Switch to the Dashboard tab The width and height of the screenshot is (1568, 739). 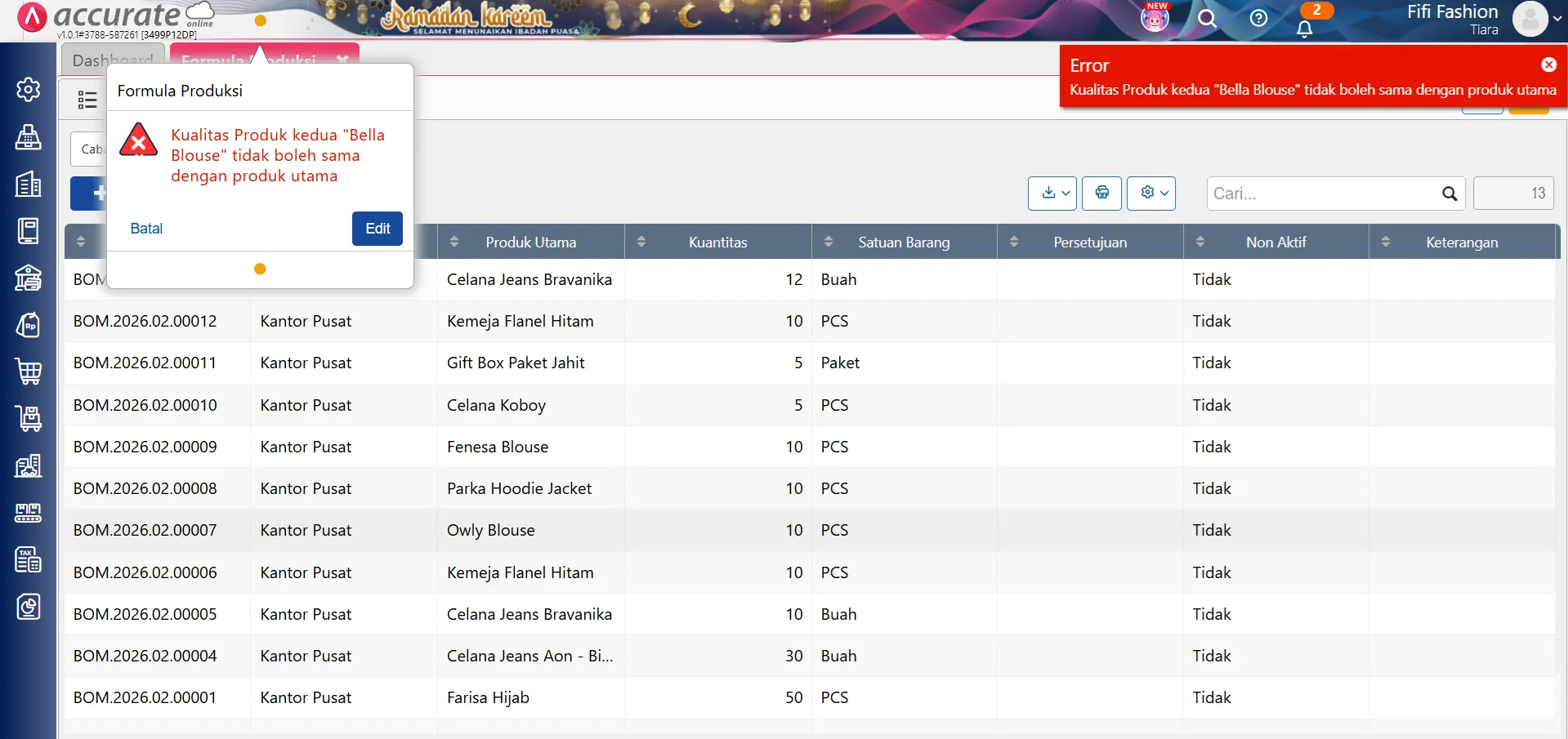(x=113, y=60)
